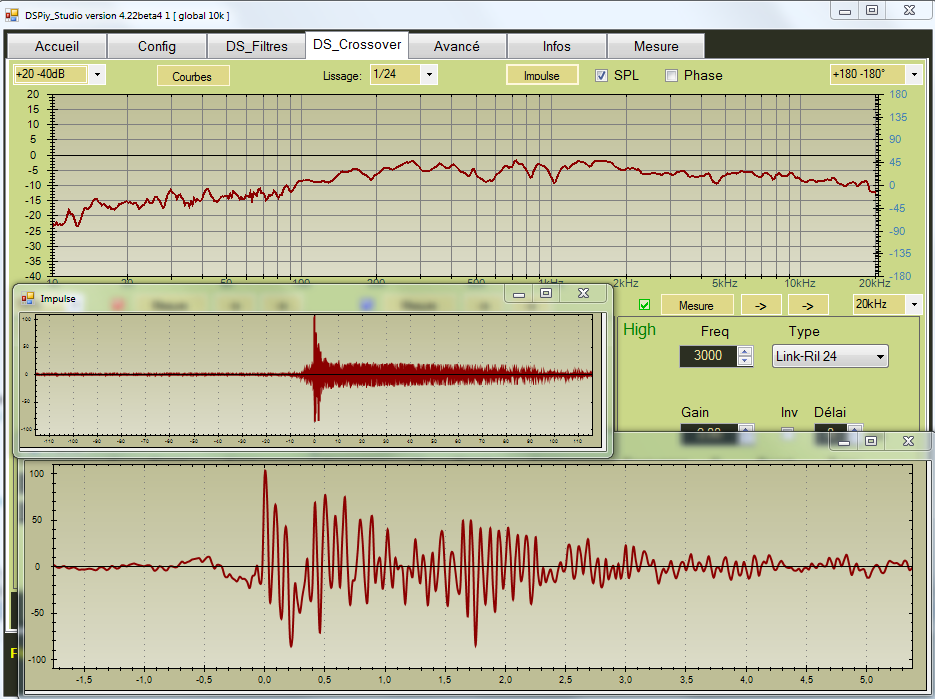This screenshot has height=699, width=935.
Task: Go to the DS_Filtres tab
Action: pos(256,46)
